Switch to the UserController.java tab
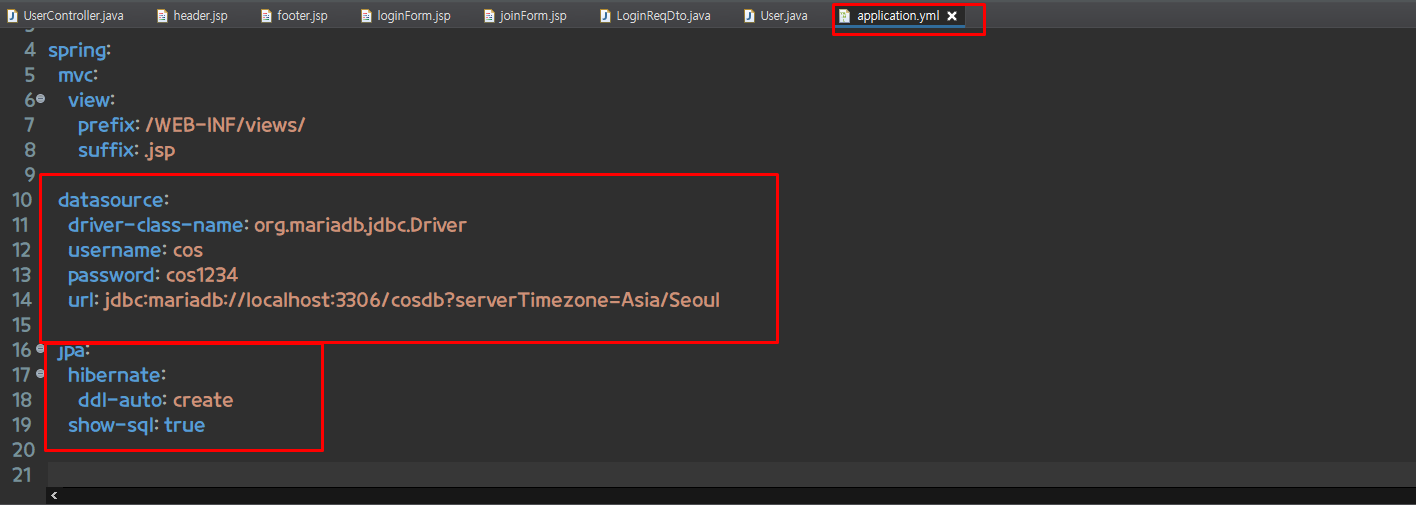 point(65,16)
